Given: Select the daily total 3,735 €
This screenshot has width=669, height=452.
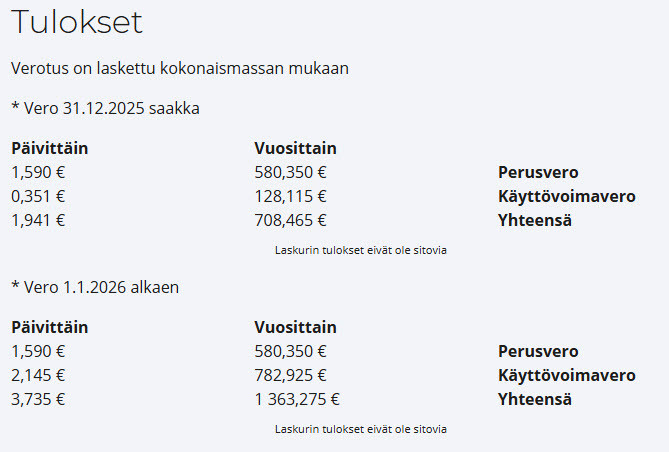Looking at the screenshot, I should 38,400.
